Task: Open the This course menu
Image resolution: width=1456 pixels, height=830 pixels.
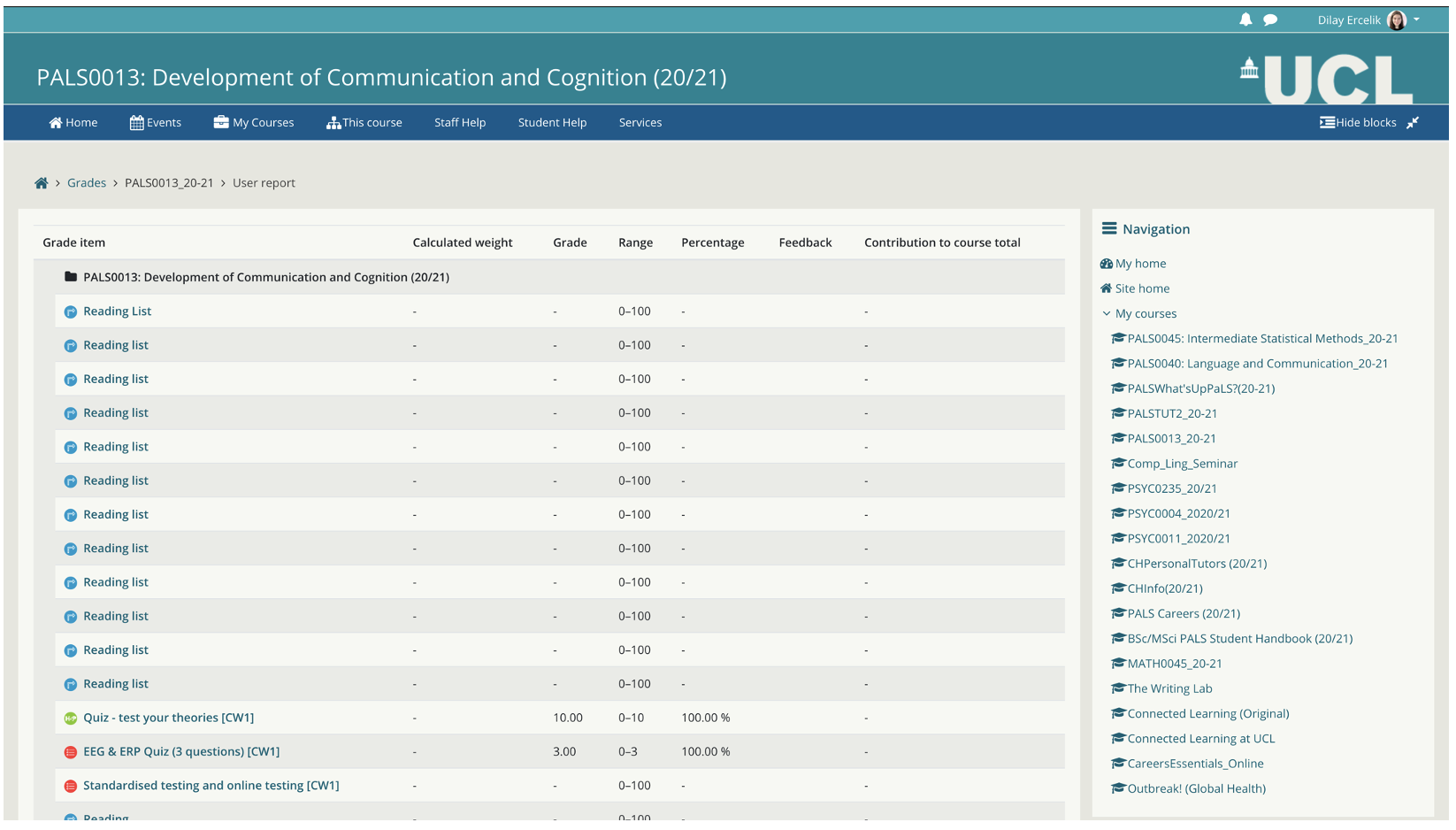Action: (x=364, y=123)
